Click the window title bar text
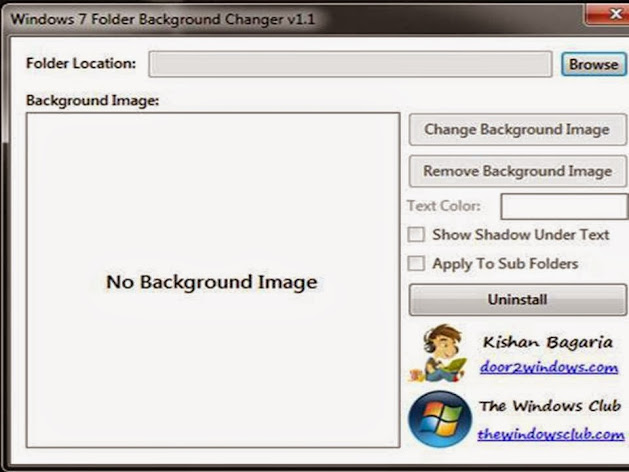 [x=163, y=19]
